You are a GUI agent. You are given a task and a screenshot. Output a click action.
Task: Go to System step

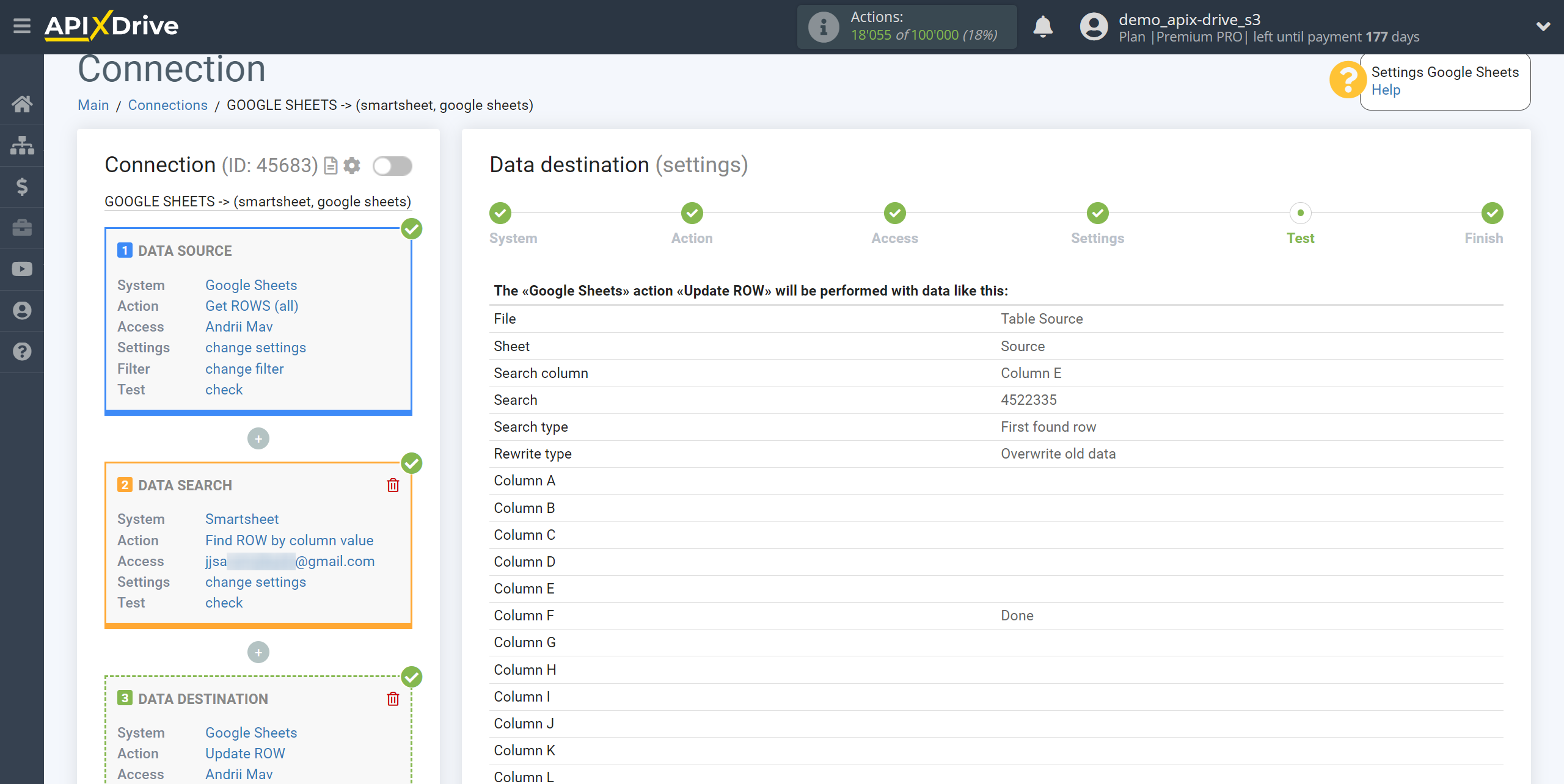pyautogui.click(x=500, y=213)
